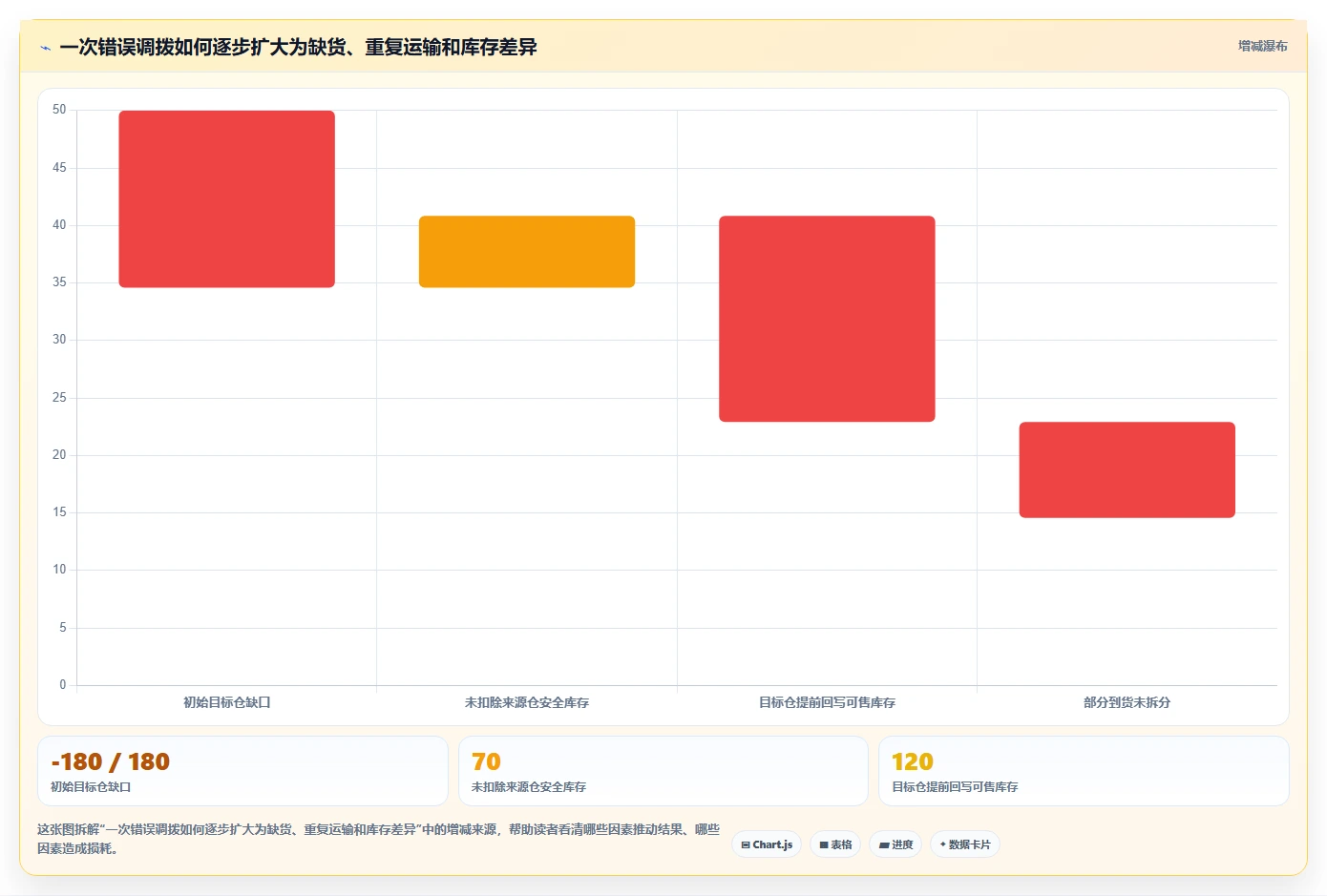Click the y-axis tick label 50

click(x=59, y=110)
